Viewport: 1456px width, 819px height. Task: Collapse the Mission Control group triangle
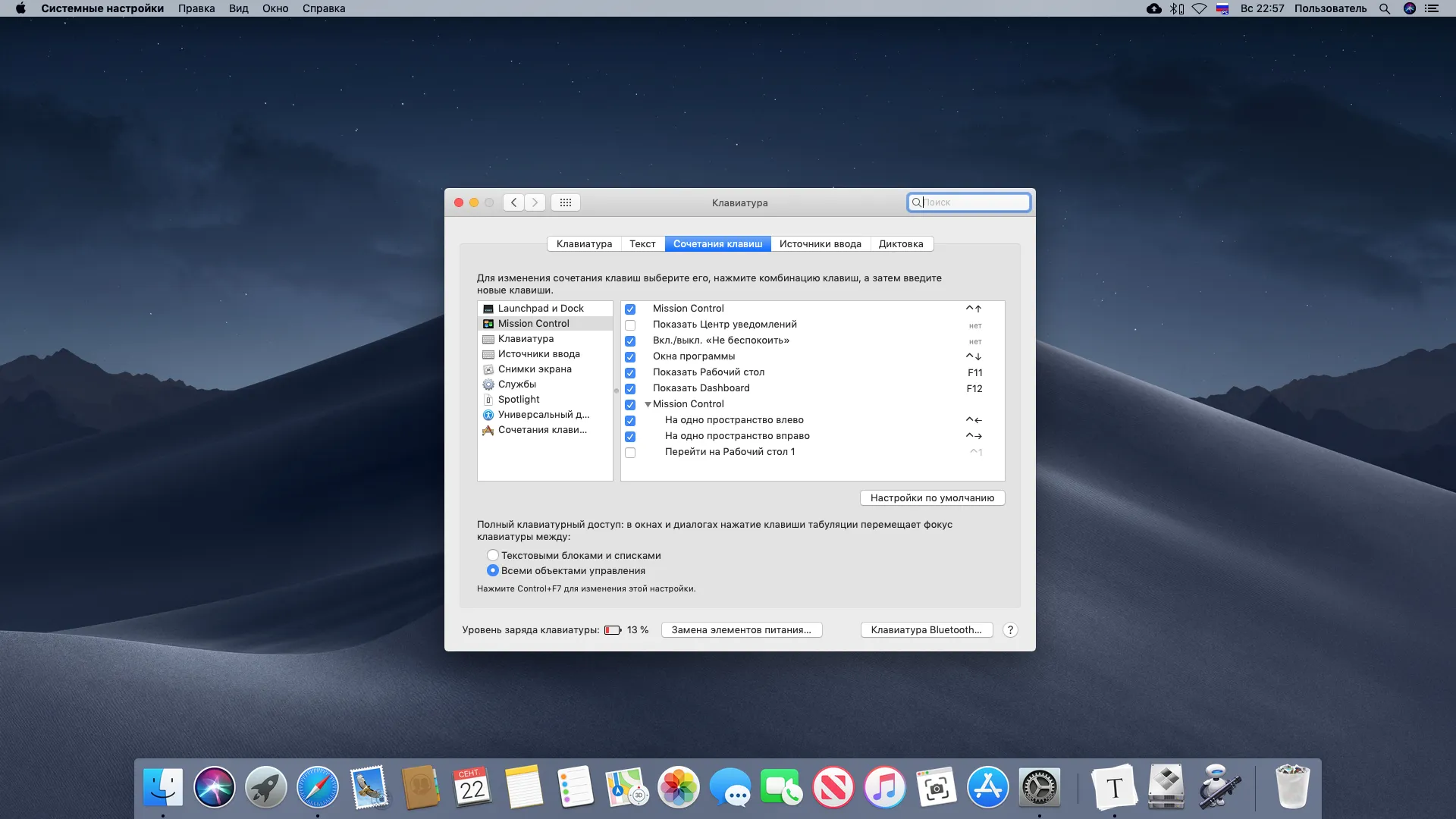pos(648,404)
